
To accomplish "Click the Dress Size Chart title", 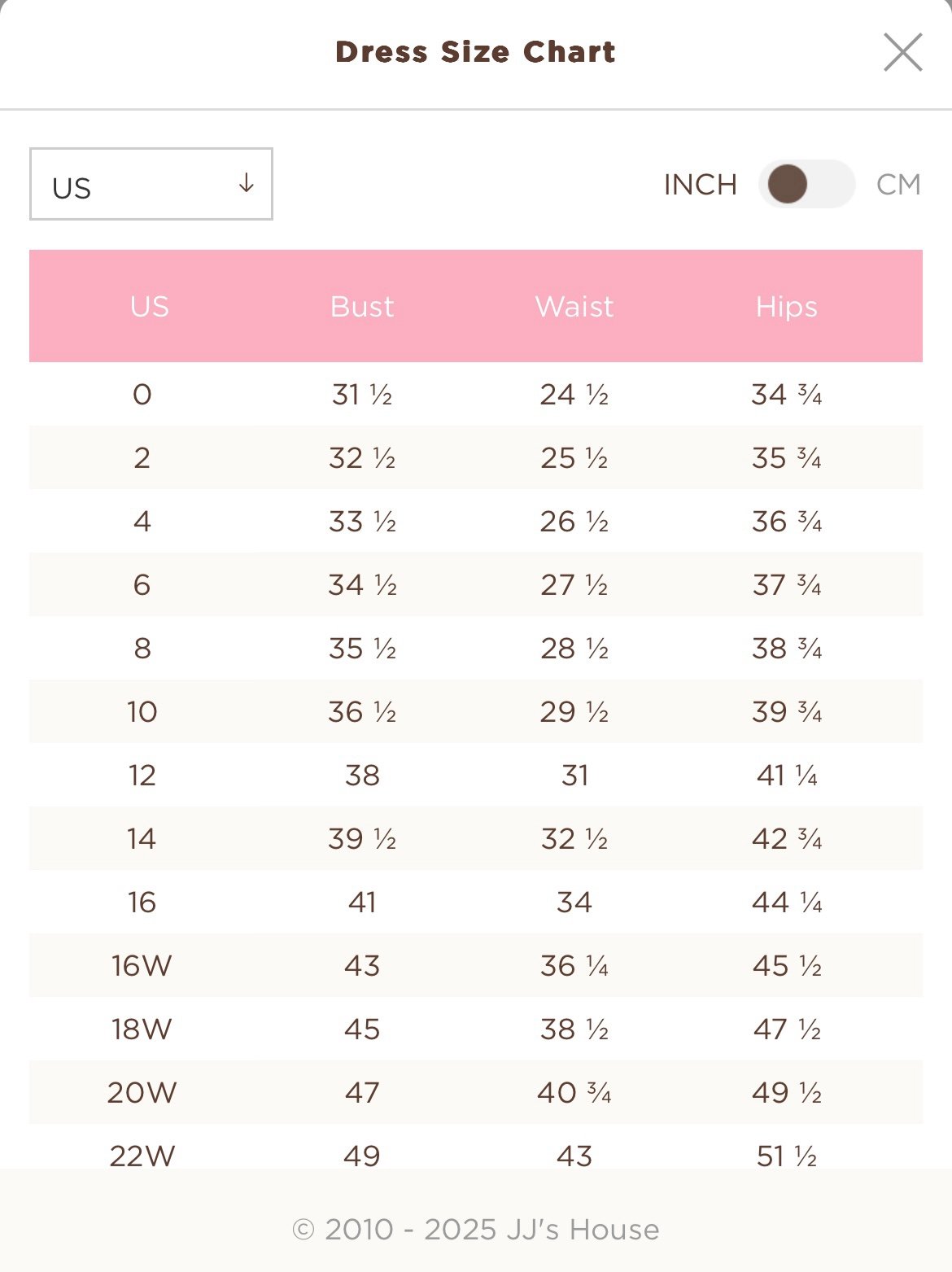I will click(x=476, y=52).
